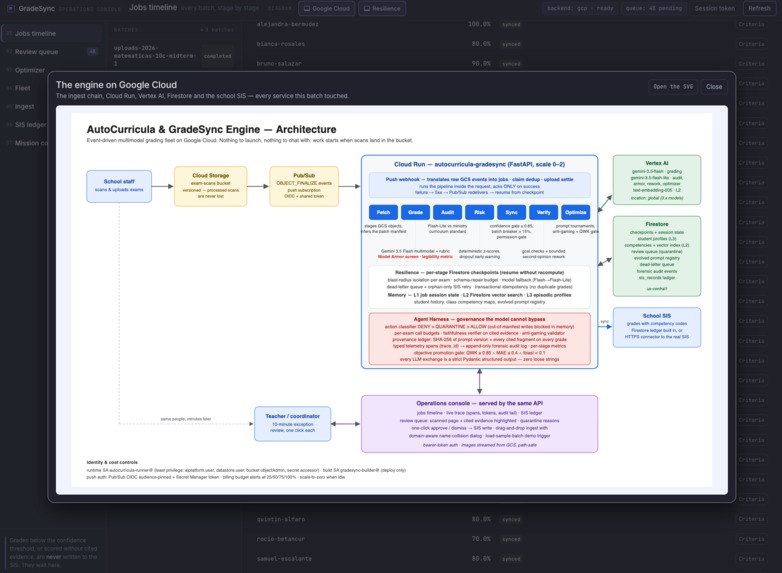Click the School staff node in diagram
This screenshot has width=782, height=573.
(x=119, y=186)
